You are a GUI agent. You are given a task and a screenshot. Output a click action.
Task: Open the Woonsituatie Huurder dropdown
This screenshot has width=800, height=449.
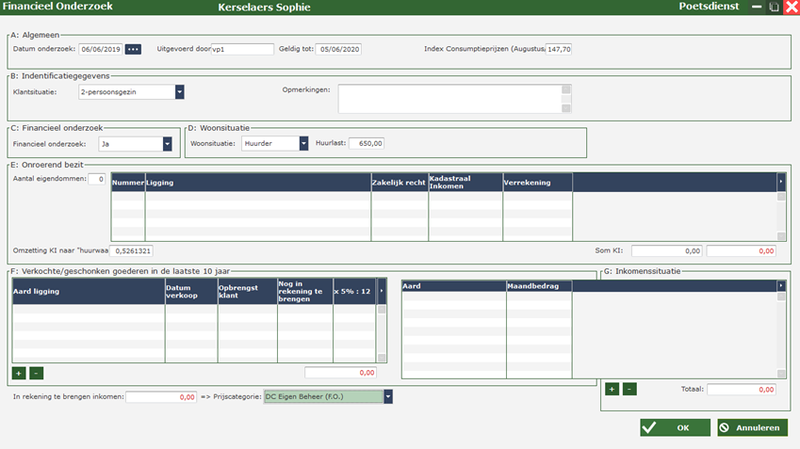(304, 143)
